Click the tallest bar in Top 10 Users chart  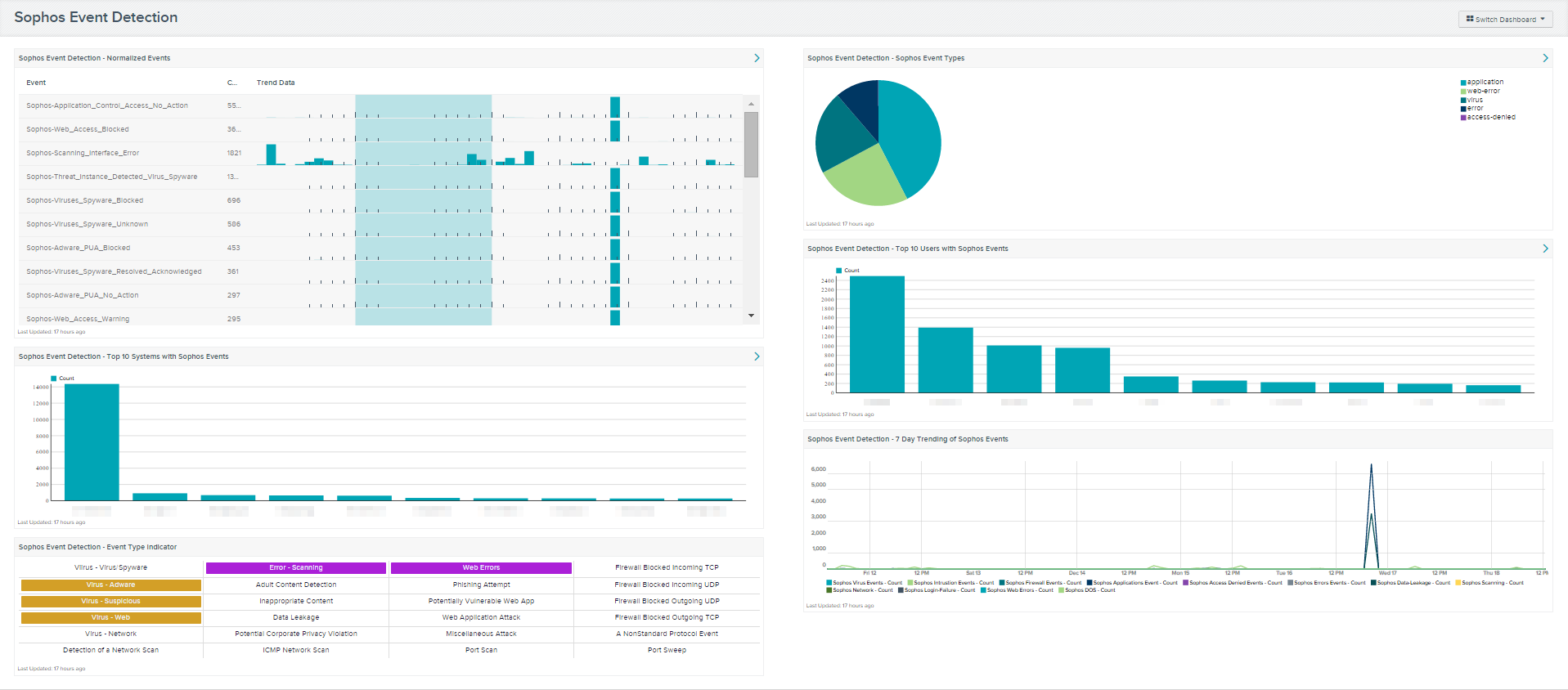pyautogui.click(x=877, y=334)
